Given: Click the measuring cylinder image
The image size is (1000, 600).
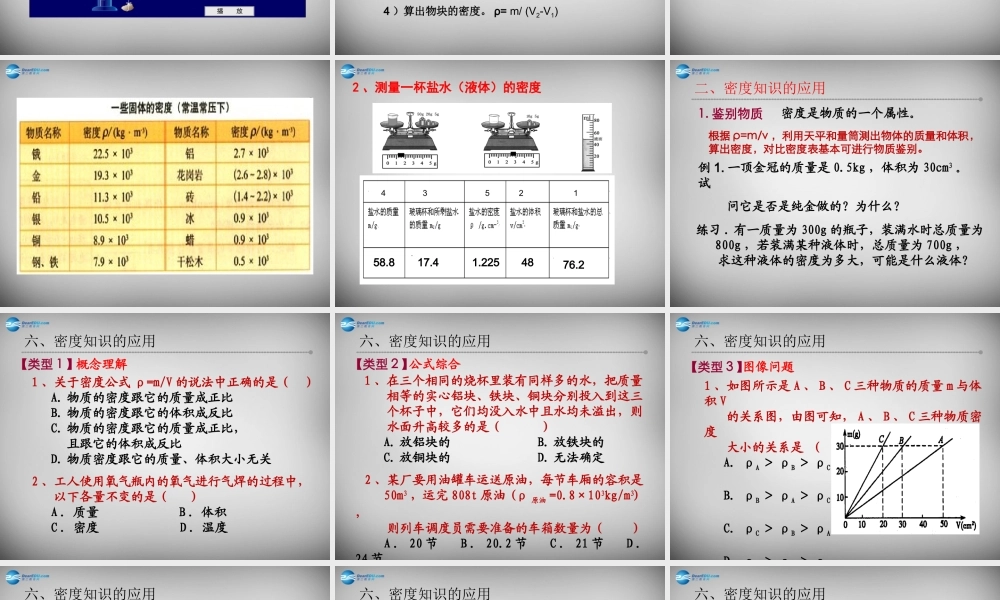Looking at the screenshot, I should coord(590,142).
